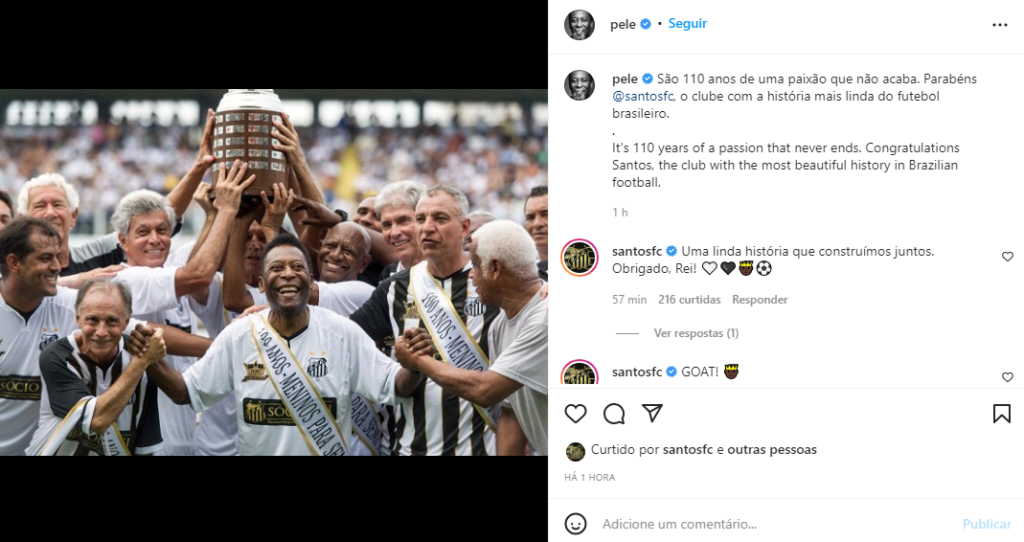Open pele's profile picture in header

[579, 24]
